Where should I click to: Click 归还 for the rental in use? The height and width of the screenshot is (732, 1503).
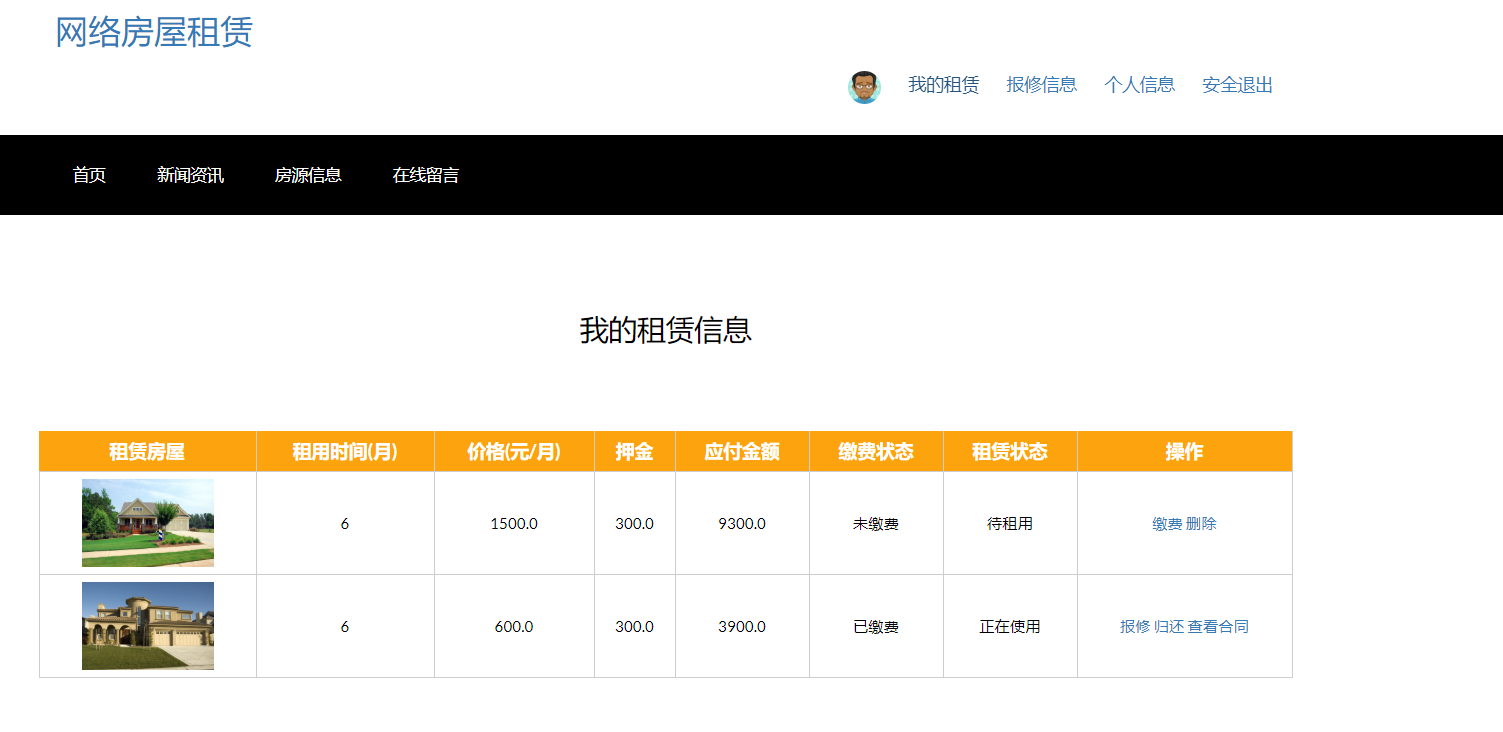tap(1169, 627)
